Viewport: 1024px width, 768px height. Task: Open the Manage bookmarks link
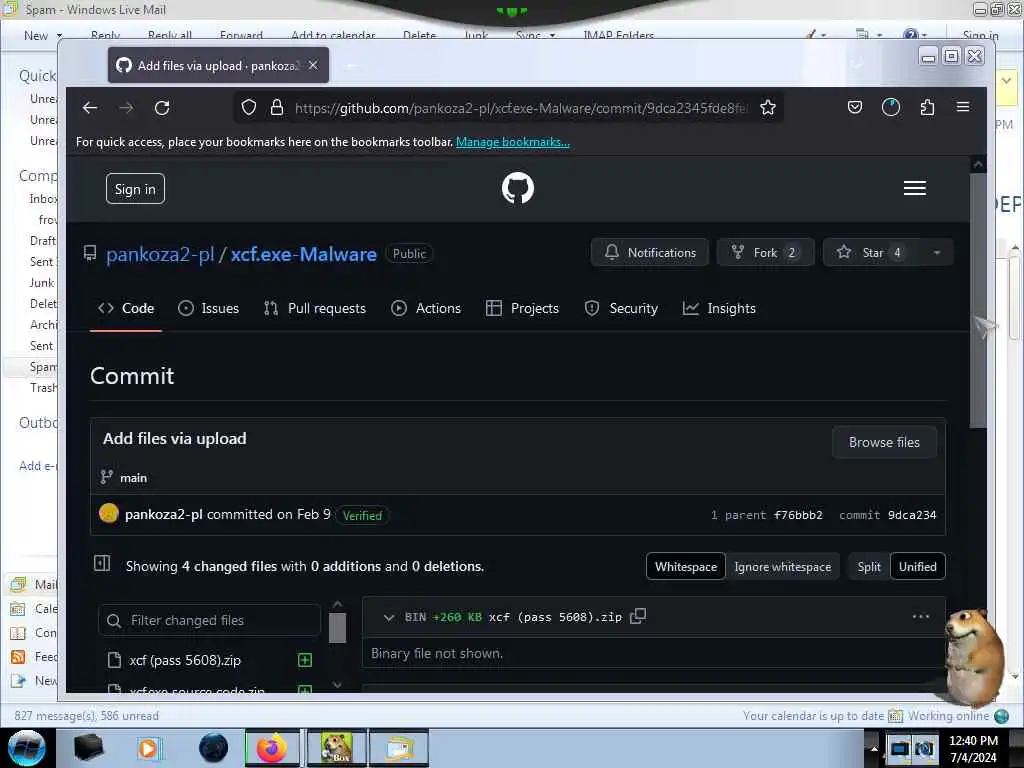(513, 142)
